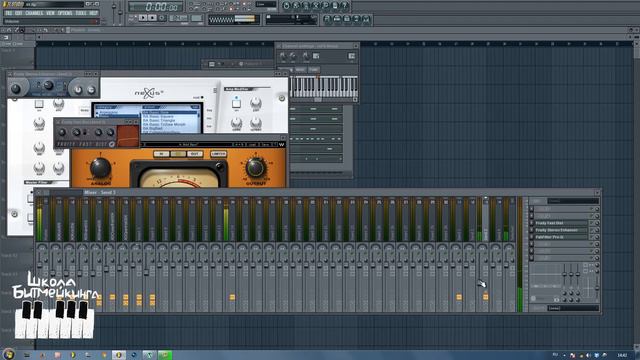
Task: Select the BA Bigfoot preset in Nexus
Action: point(153,128)
